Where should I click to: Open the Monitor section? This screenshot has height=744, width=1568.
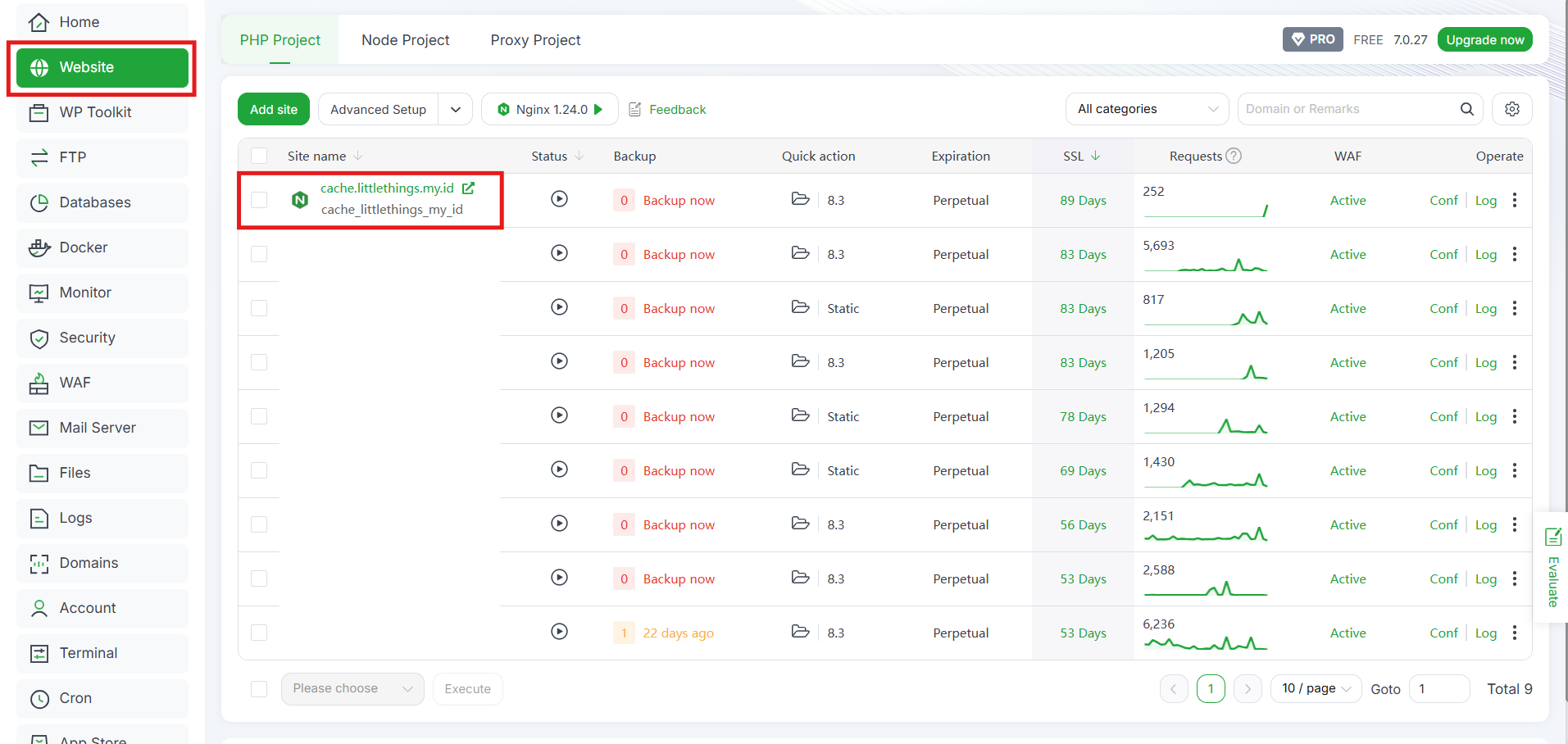pos(102,293)
